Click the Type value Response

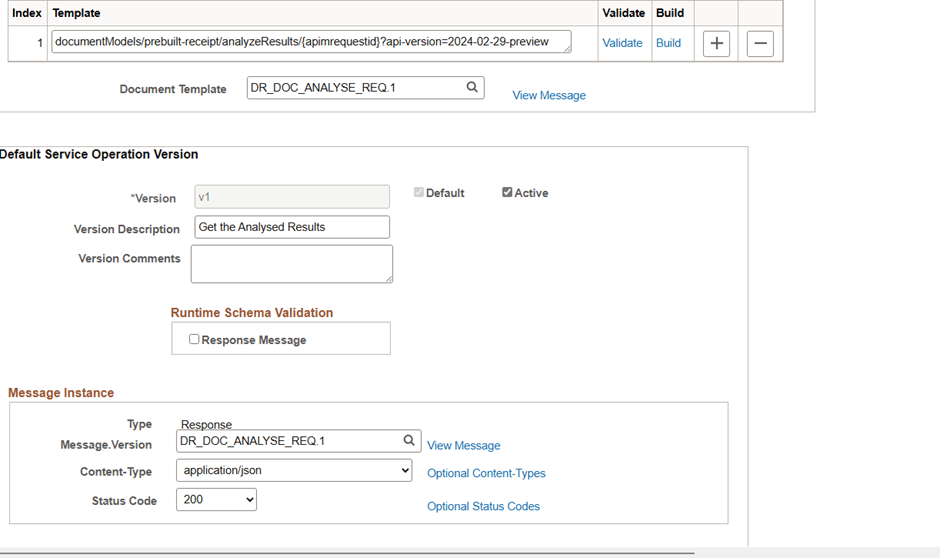tap(206, 424)
